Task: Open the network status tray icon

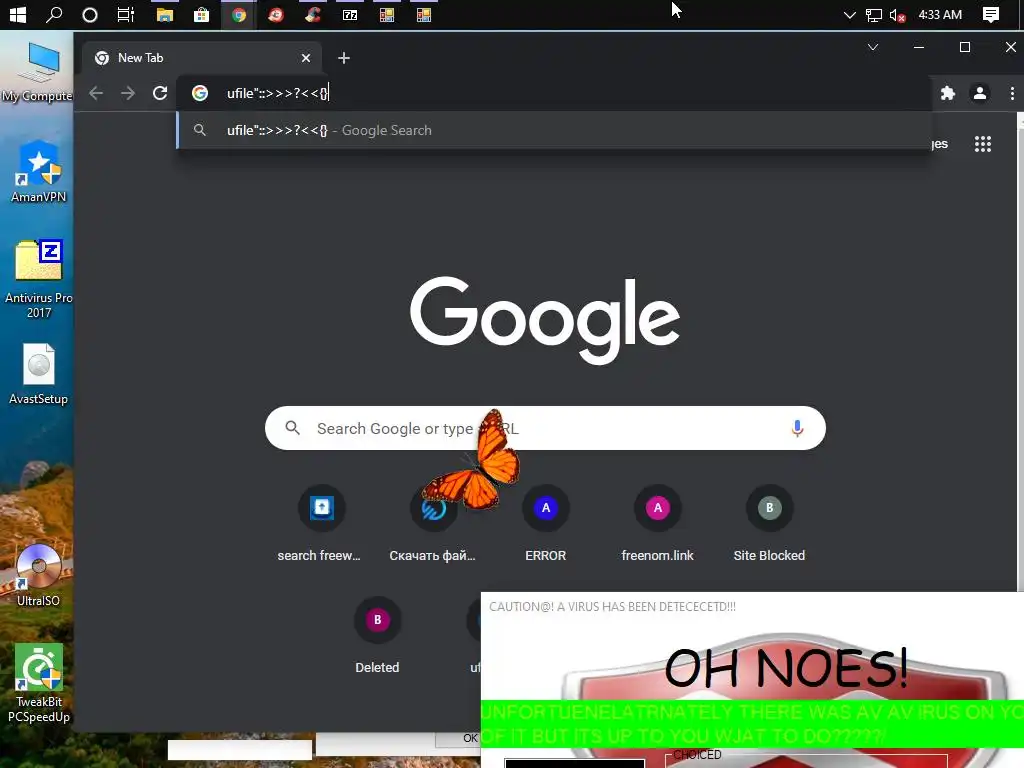Action: [873, 14]
